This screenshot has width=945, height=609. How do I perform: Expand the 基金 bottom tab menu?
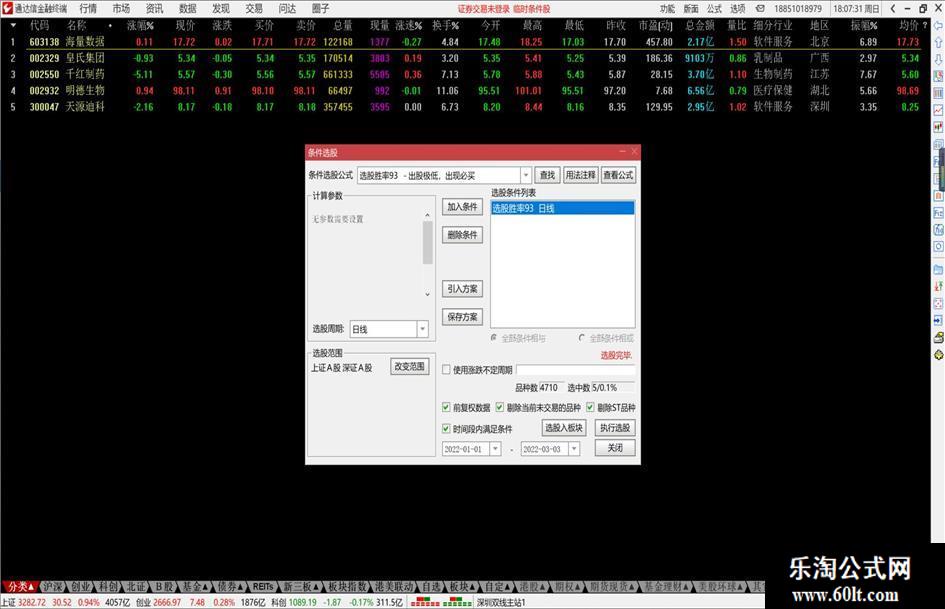click(205, 586)
